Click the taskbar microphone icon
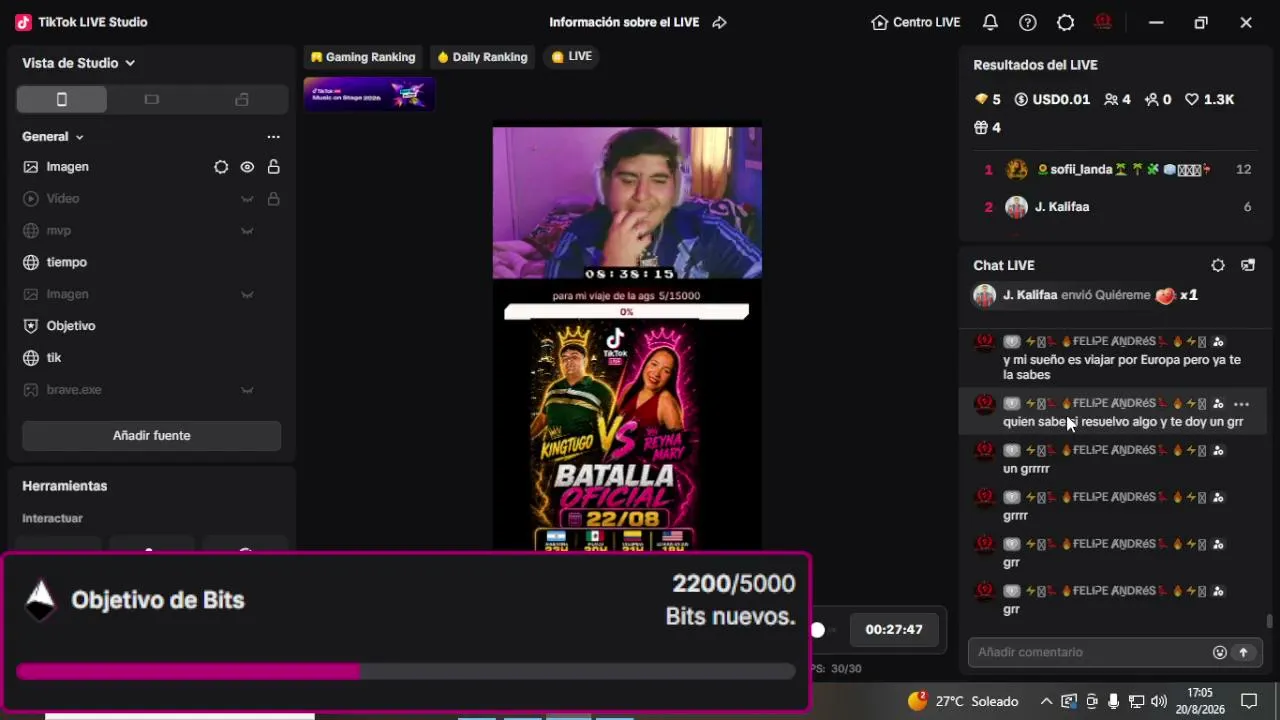Viewport: 1280px width, 720px height. 1114,701
